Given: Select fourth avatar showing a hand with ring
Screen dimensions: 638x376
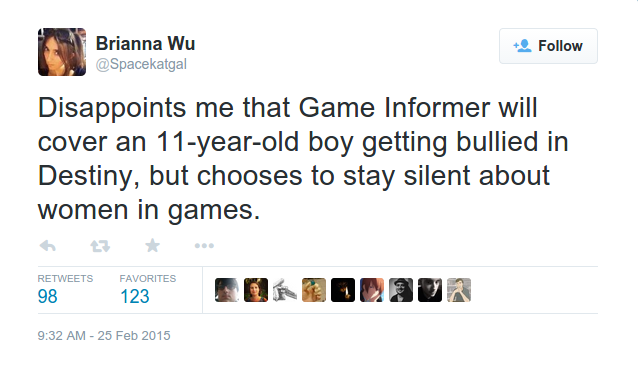Looking at the screenshot, I should (x=314, y=290).
